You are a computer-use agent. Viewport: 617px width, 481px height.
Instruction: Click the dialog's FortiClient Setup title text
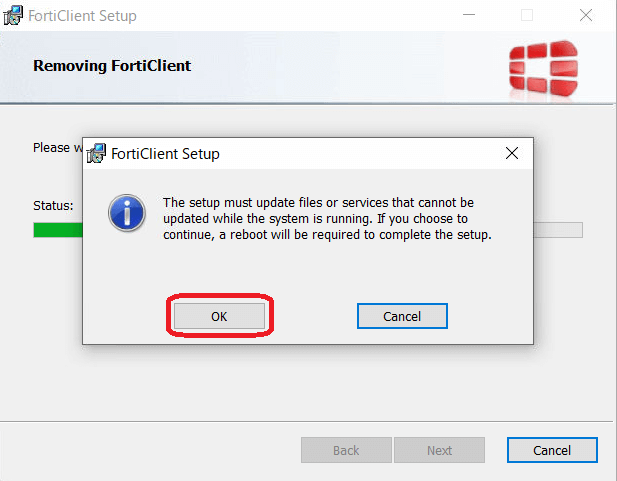click(165, 154)
